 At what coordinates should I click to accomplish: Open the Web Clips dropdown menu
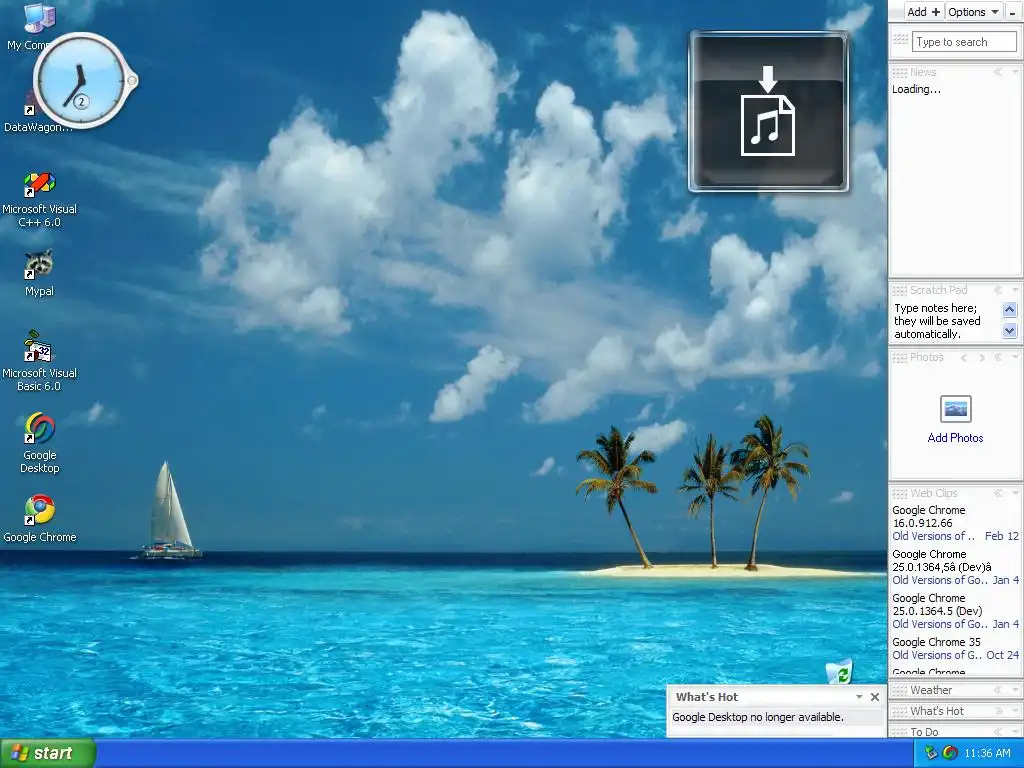pyautogui.click(x=1016, y=493)
